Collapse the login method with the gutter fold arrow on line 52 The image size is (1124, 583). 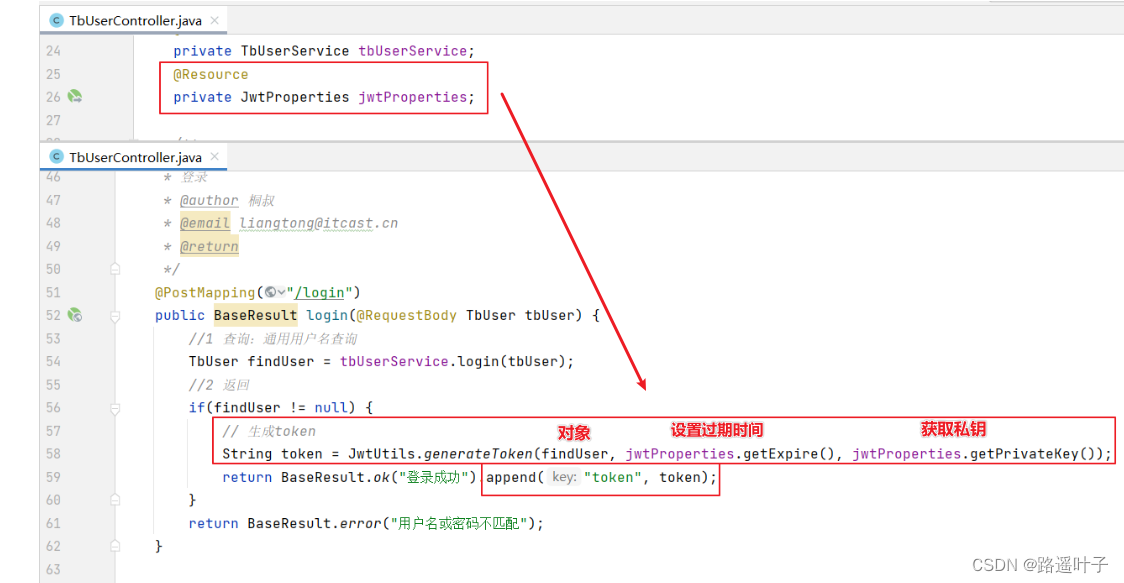tap(114, 315)
